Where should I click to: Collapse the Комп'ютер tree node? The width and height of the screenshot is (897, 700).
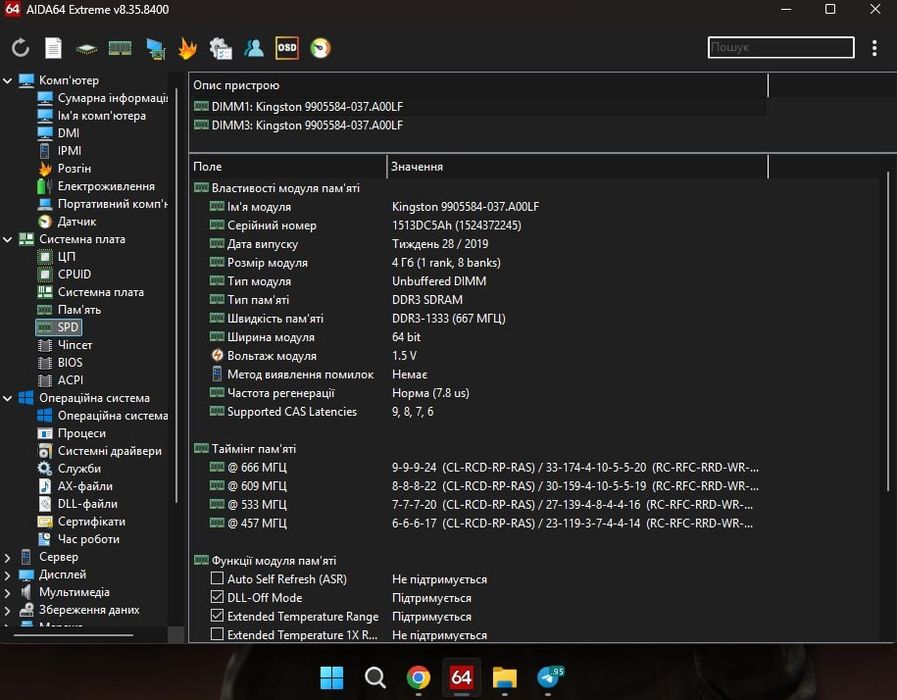[7, 81]
